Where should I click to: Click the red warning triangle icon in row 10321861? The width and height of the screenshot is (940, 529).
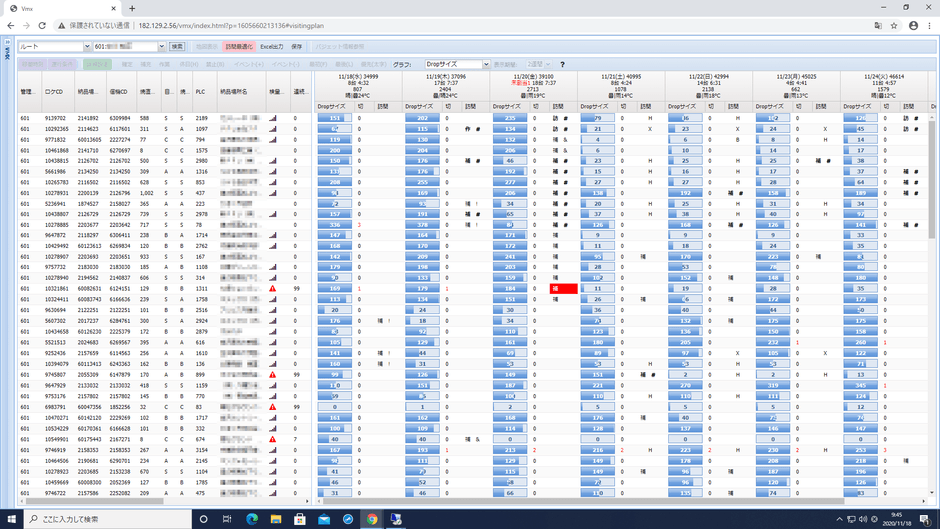click(273, 289)
